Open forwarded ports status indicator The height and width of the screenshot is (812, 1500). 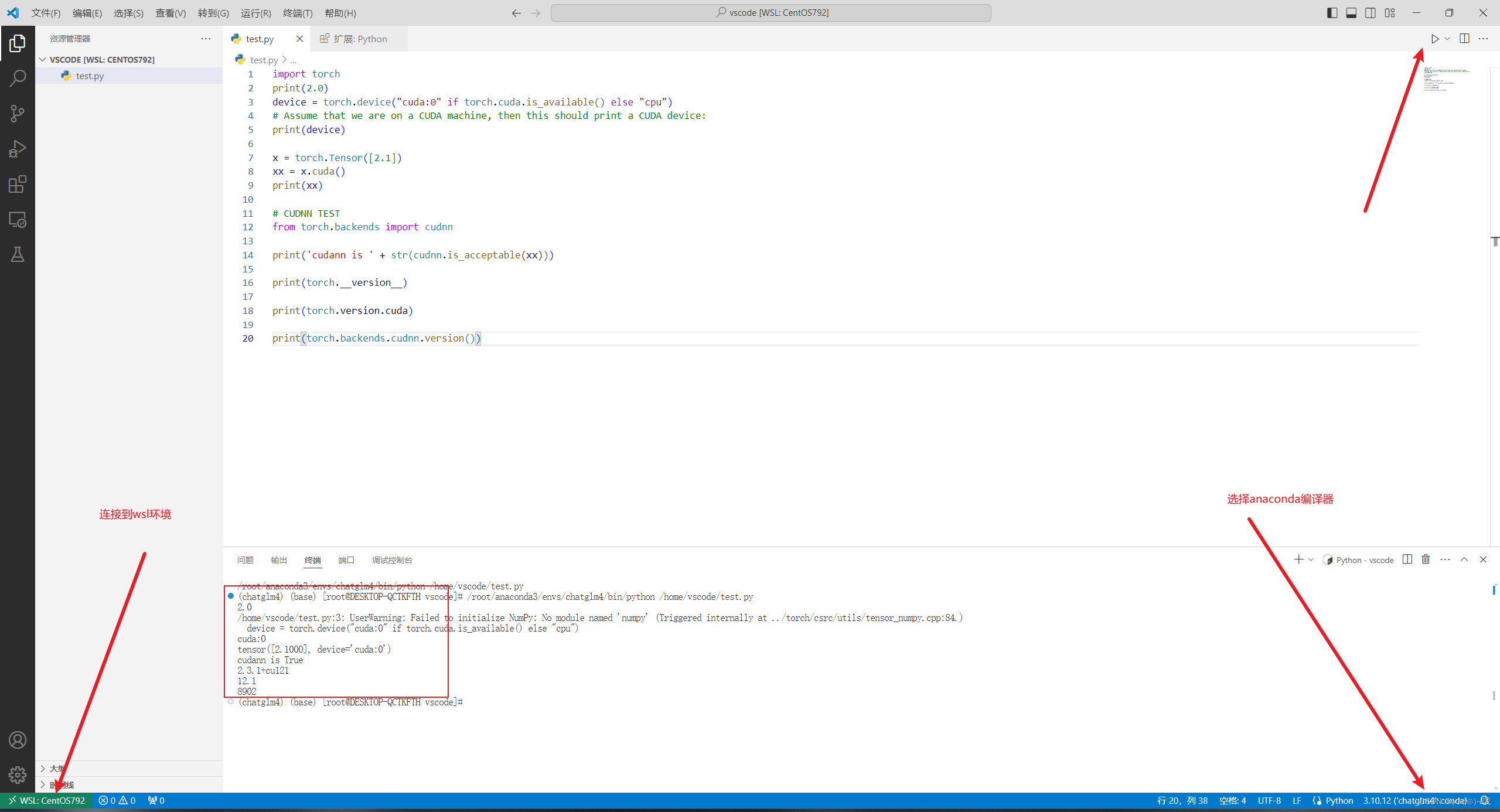click(x=156, y=800)
